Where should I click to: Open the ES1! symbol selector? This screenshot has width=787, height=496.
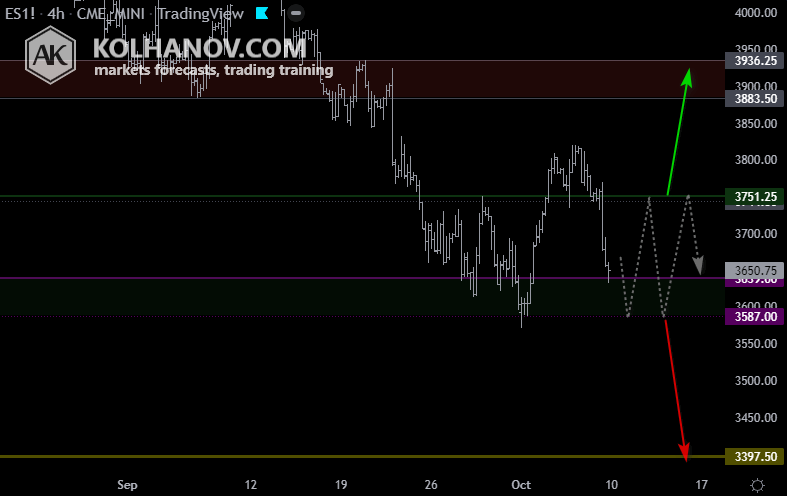coord(20,14)
